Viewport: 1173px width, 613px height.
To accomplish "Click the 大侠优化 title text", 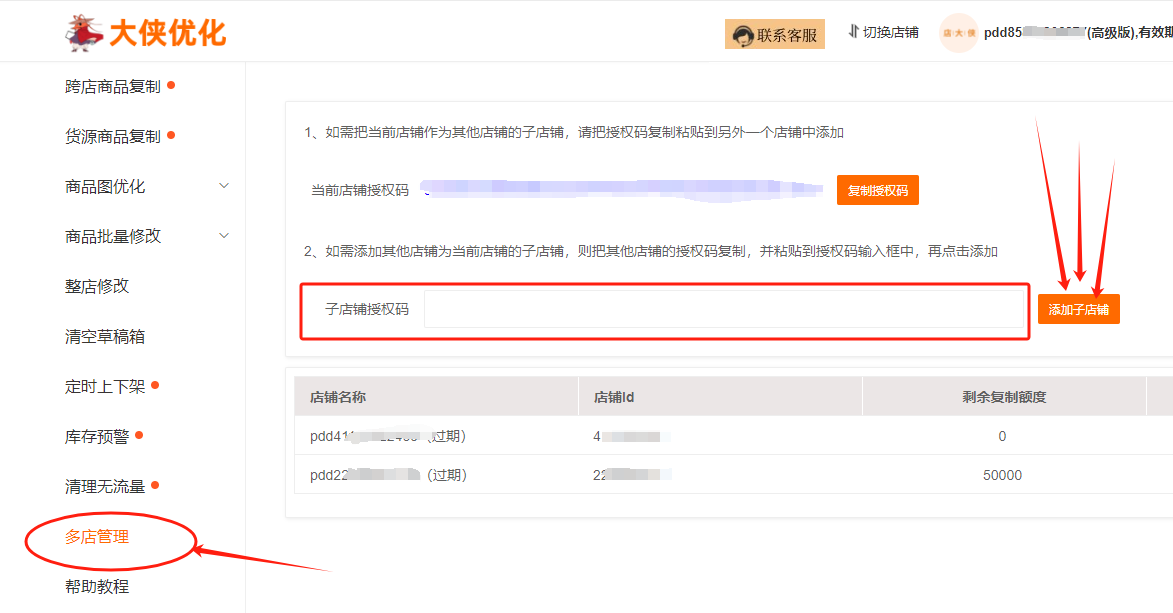I will [168, 33].
